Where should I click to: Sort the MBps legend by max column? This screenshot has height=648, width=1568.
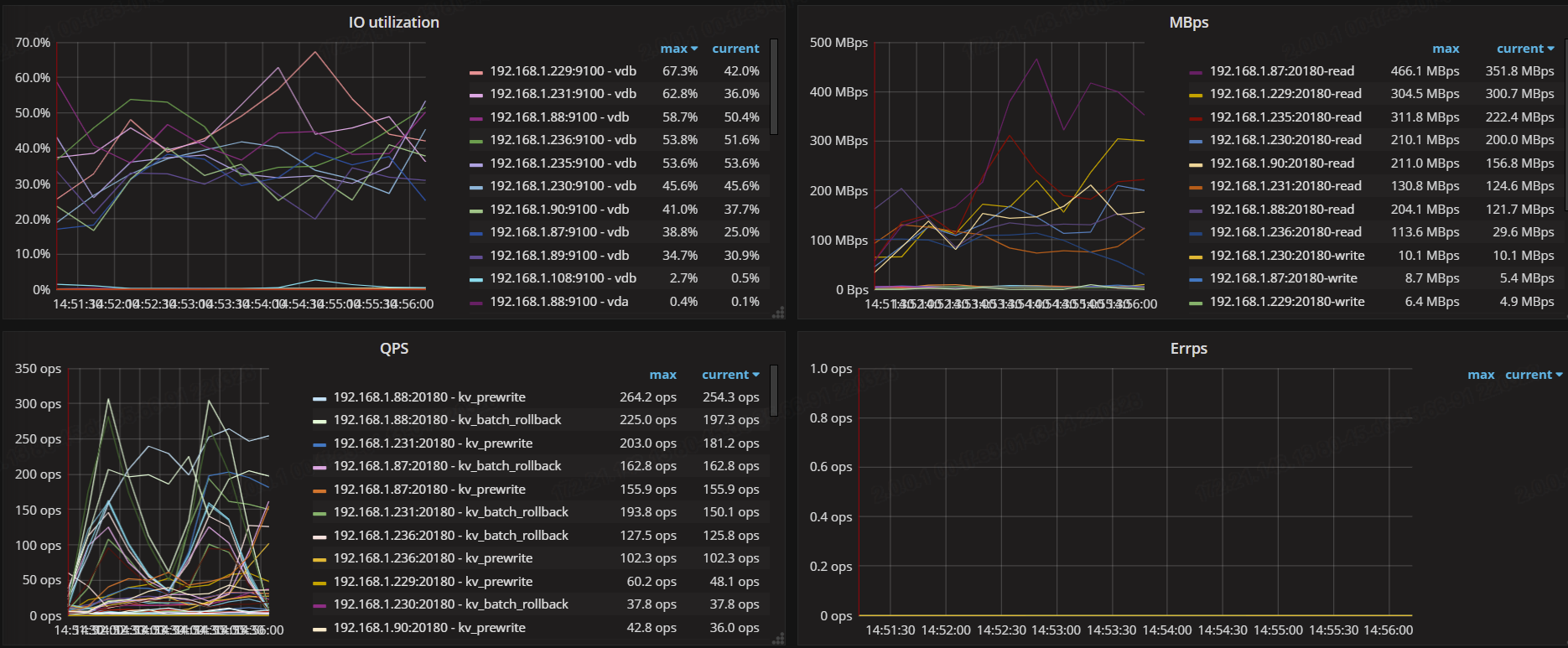click(1445, 49)
